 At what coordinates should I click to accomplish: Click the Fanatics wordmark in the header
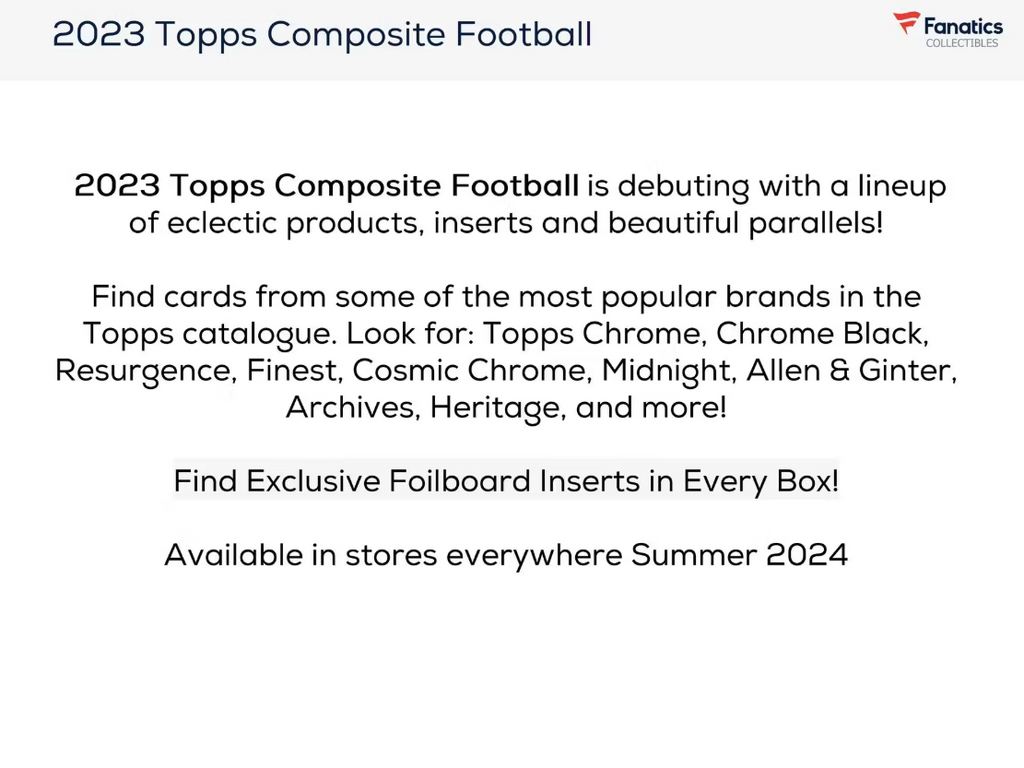click(x=962, y=26)
